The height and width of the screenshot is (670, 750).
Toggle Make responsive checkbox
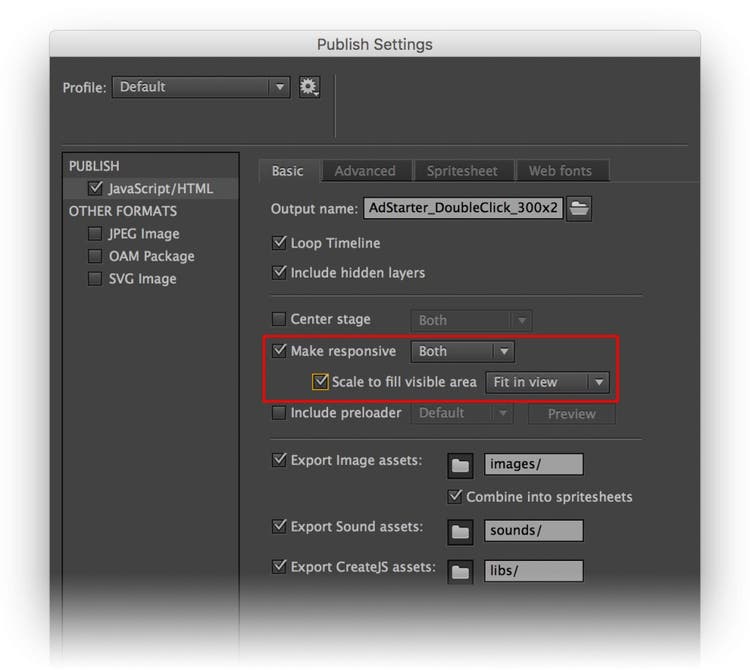279,351
